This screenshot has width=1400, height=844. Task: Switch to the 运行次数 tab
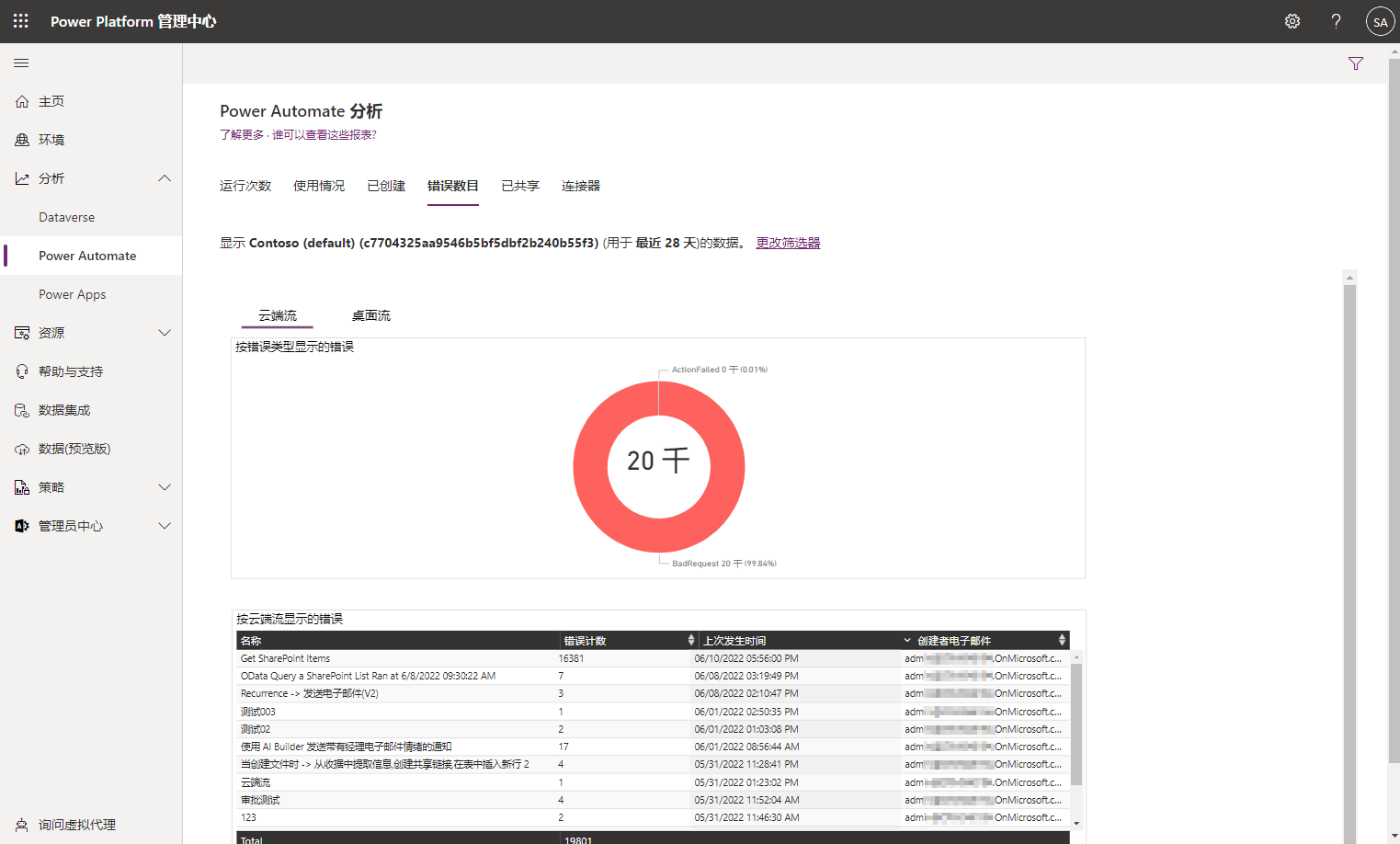245,186
